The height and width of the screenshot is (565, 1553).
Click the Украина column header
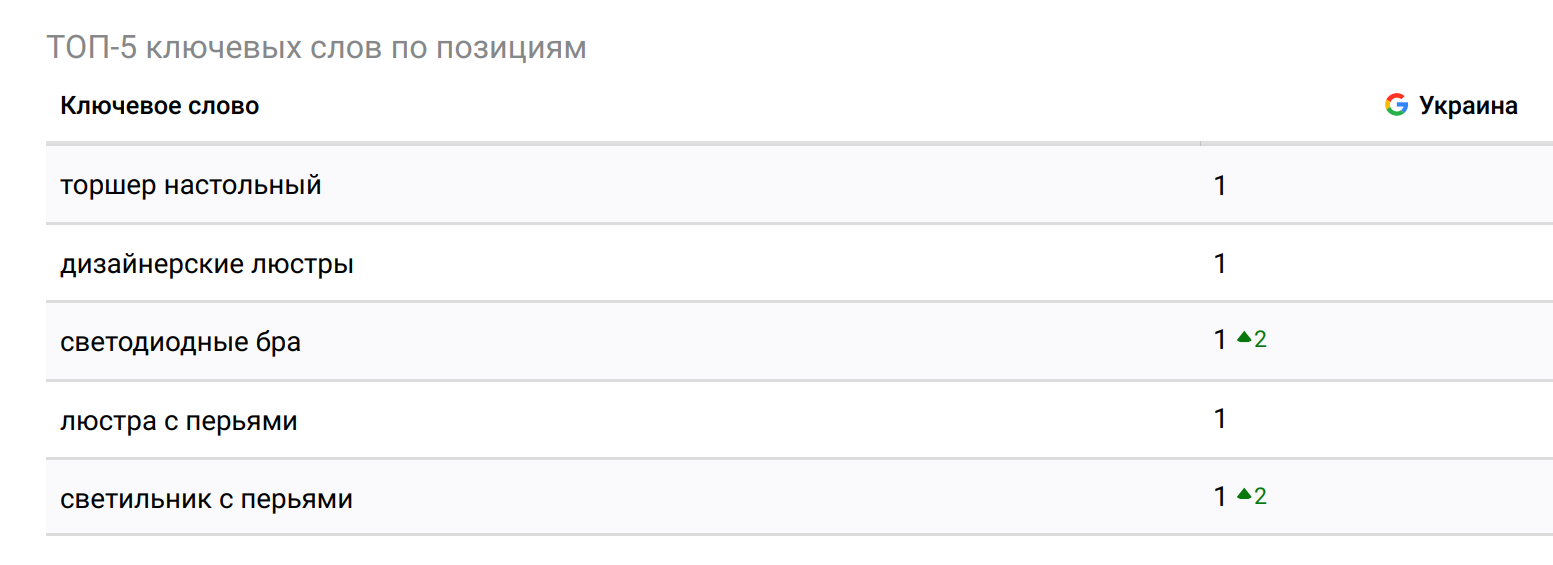[1468, 106]
